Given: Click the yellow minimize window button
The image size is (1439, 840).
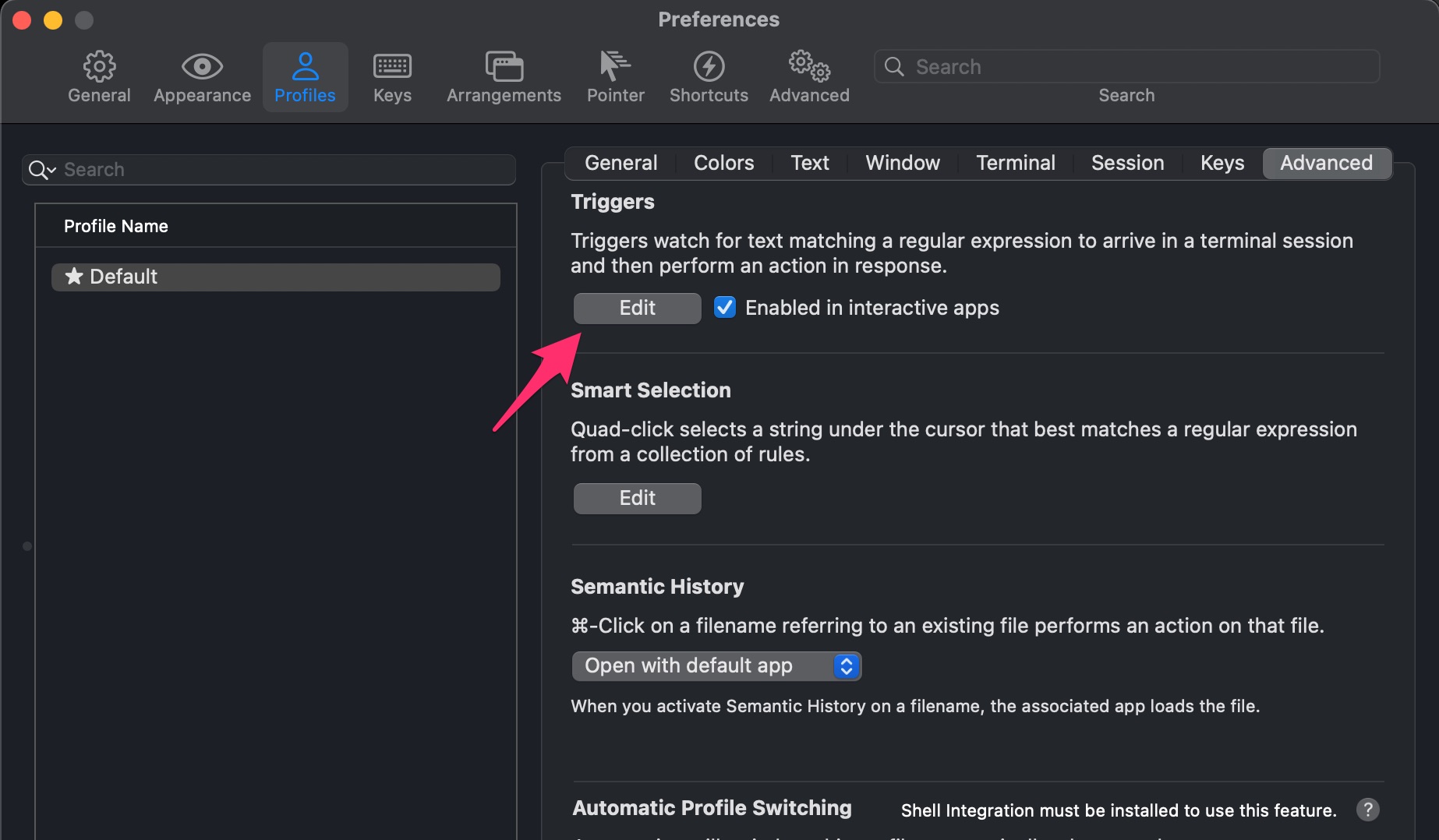Looking at the screenshot, I should 53,20.
